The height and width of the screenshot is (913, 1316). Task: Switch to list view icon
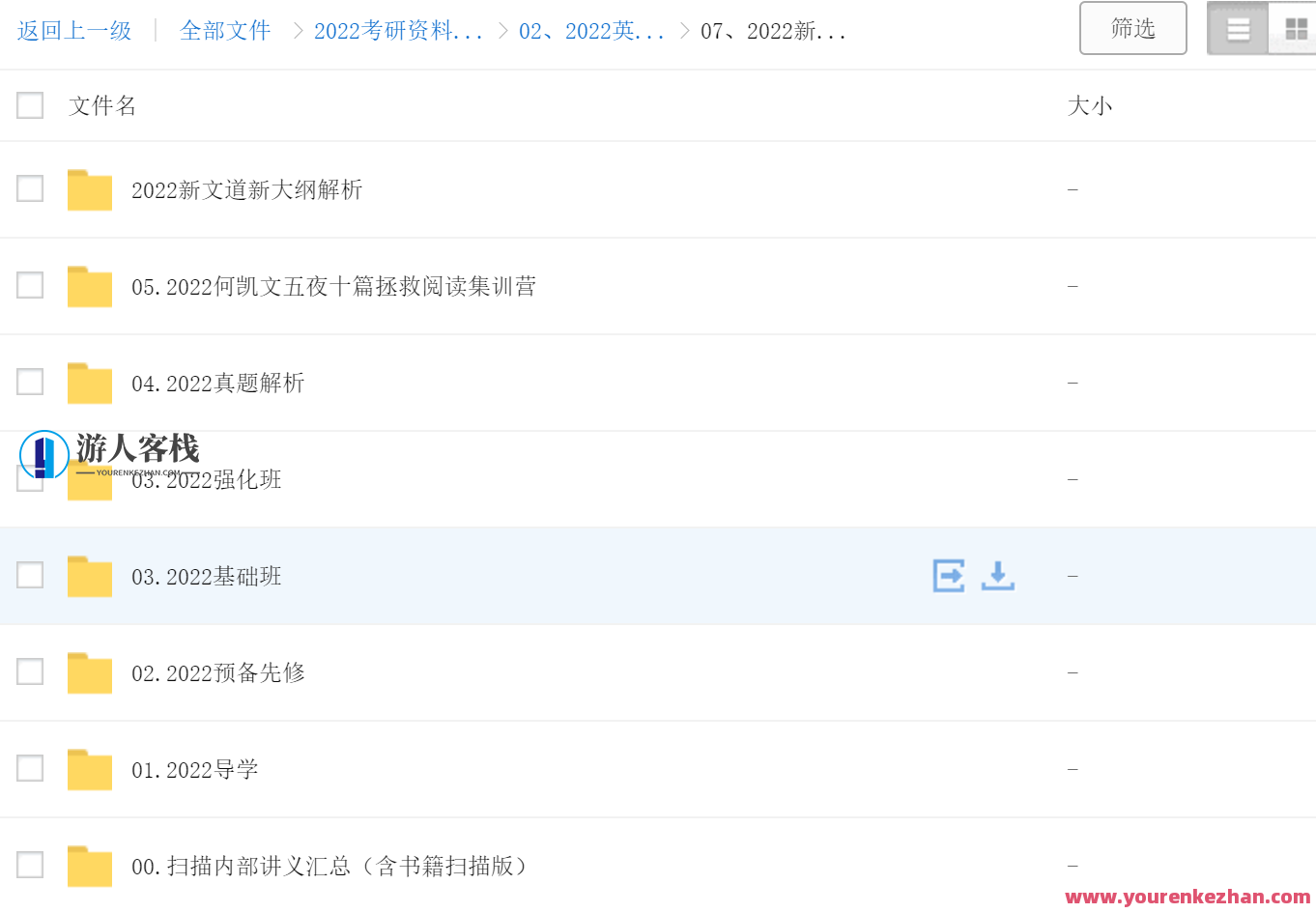click(1238, 29)
